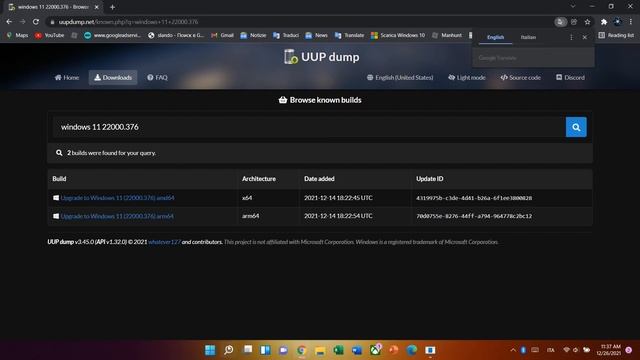Click the share page icon in address bar
The height and width of the screenshot is (360, 640).
pyautogui.click(x=574, y=22)
